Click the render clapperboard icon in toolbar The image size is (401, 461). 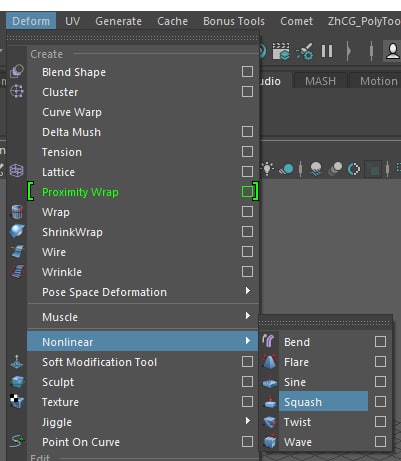(281, 51)
